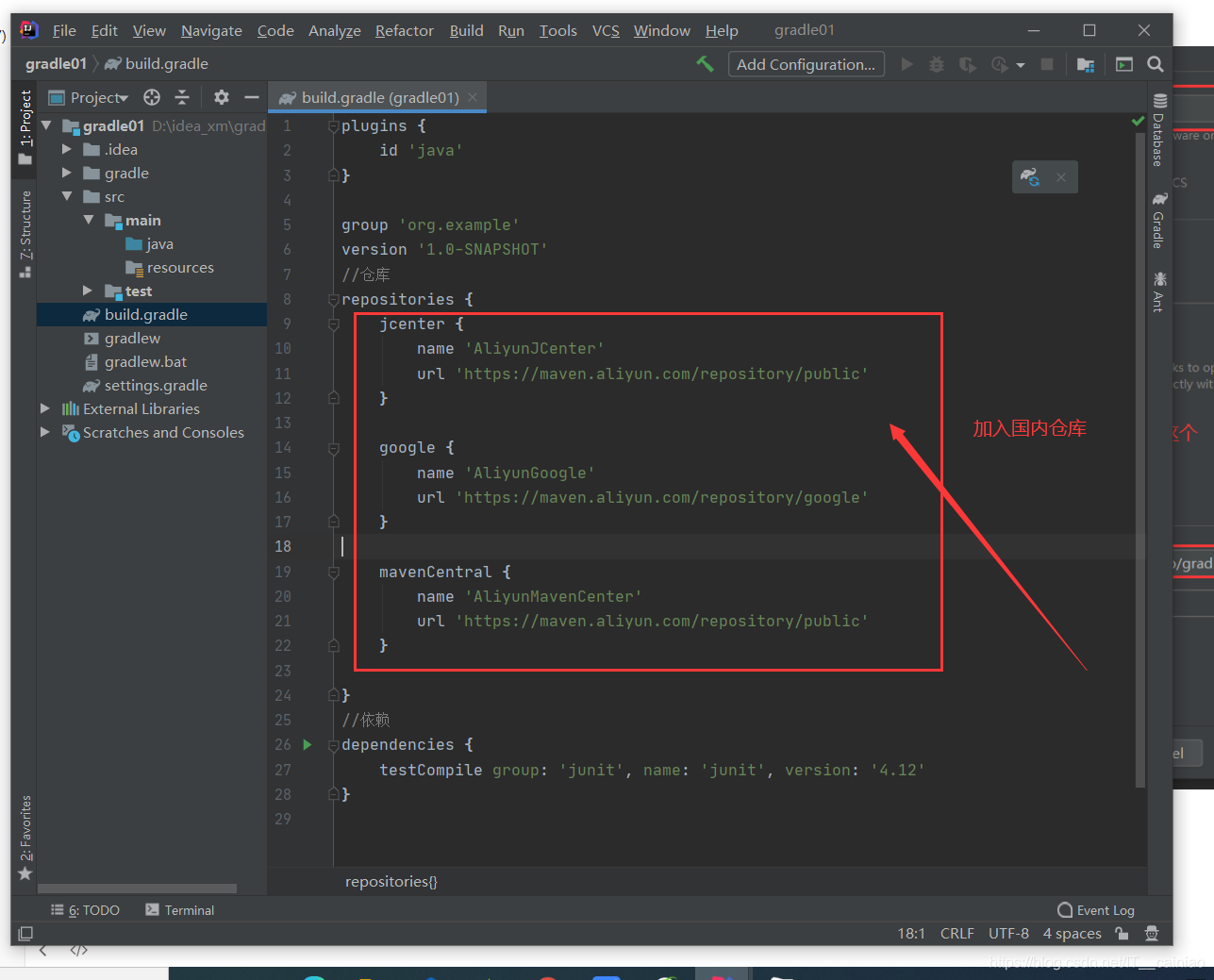Open the File menu
Screen dimensions: 1214x980
pos(64,30)
